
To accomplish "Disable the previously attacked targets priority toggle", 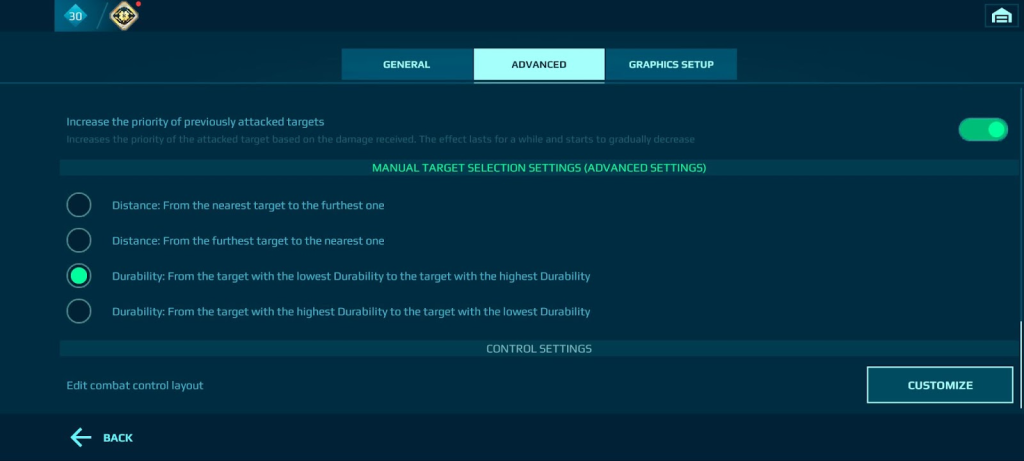I will pyautogui.click(x=982, y=129).
